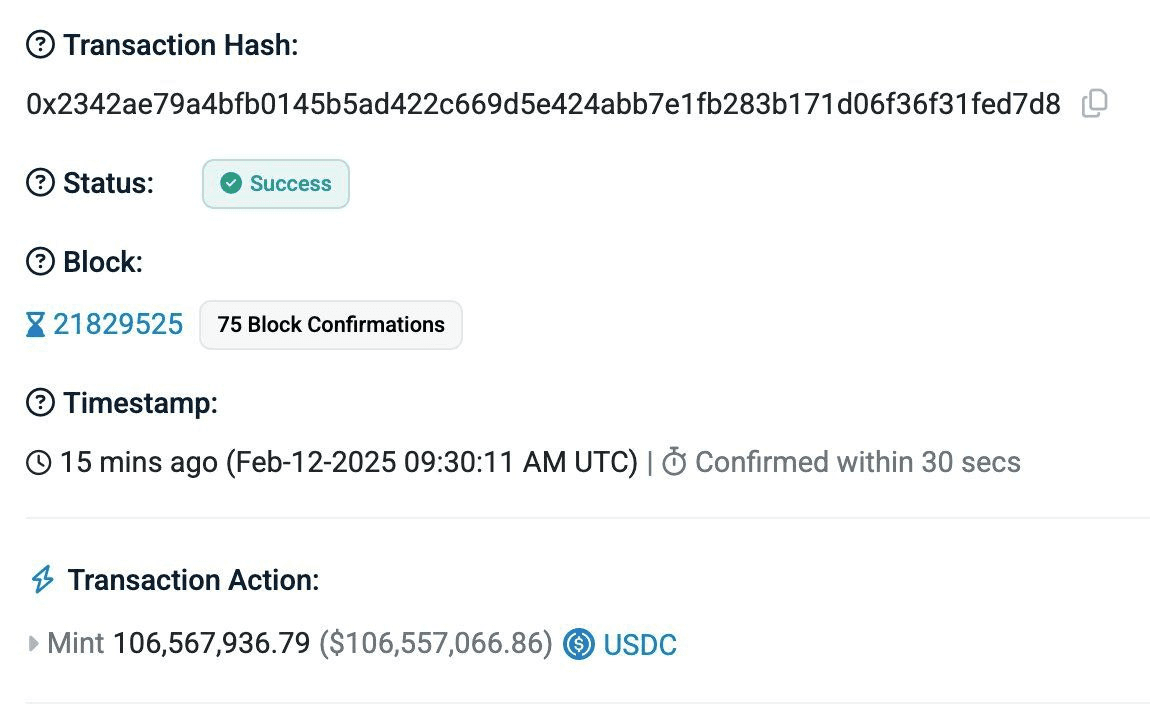Viewport: 1150px width, 709px height.
Task: Click the 75 Block Confirmations badge
Action: (331, 325)
